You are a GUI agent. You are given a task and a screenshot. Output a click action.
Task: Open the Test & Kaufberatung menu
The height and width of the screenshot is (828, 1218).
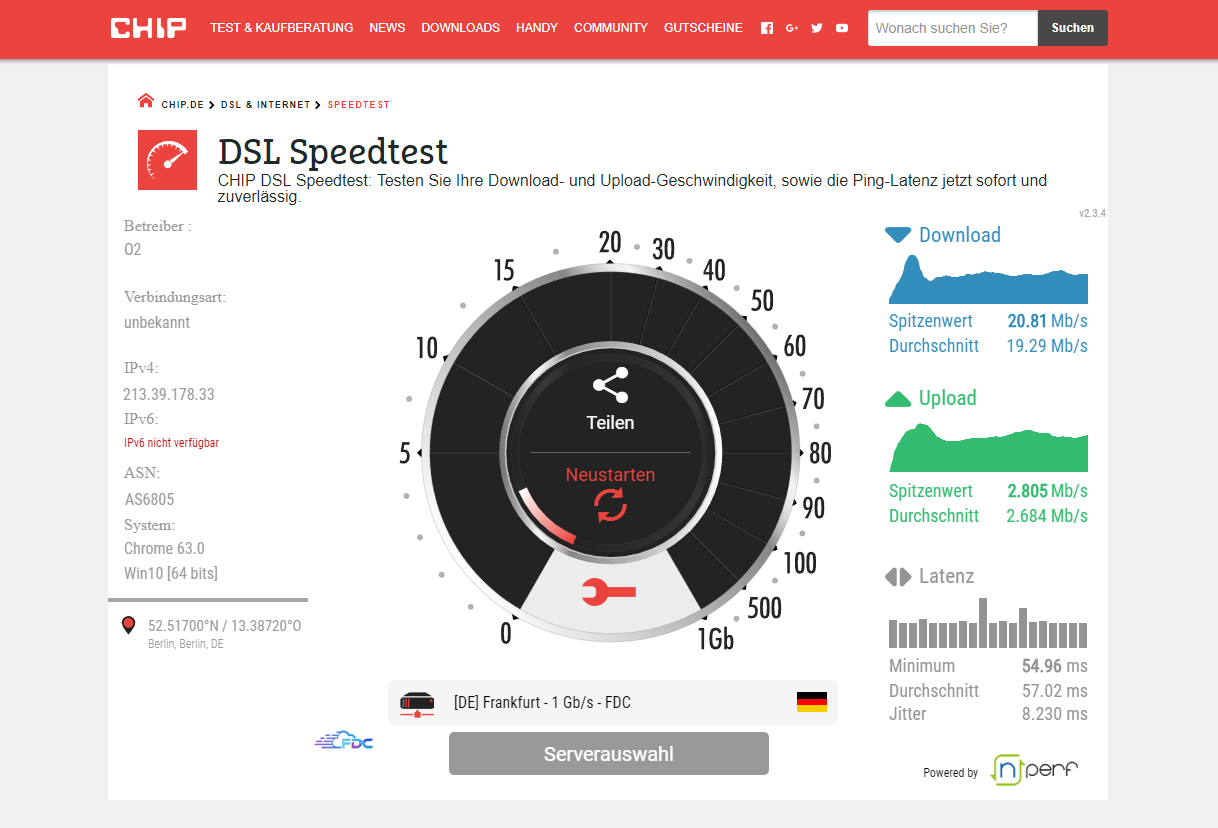point(282,28)
